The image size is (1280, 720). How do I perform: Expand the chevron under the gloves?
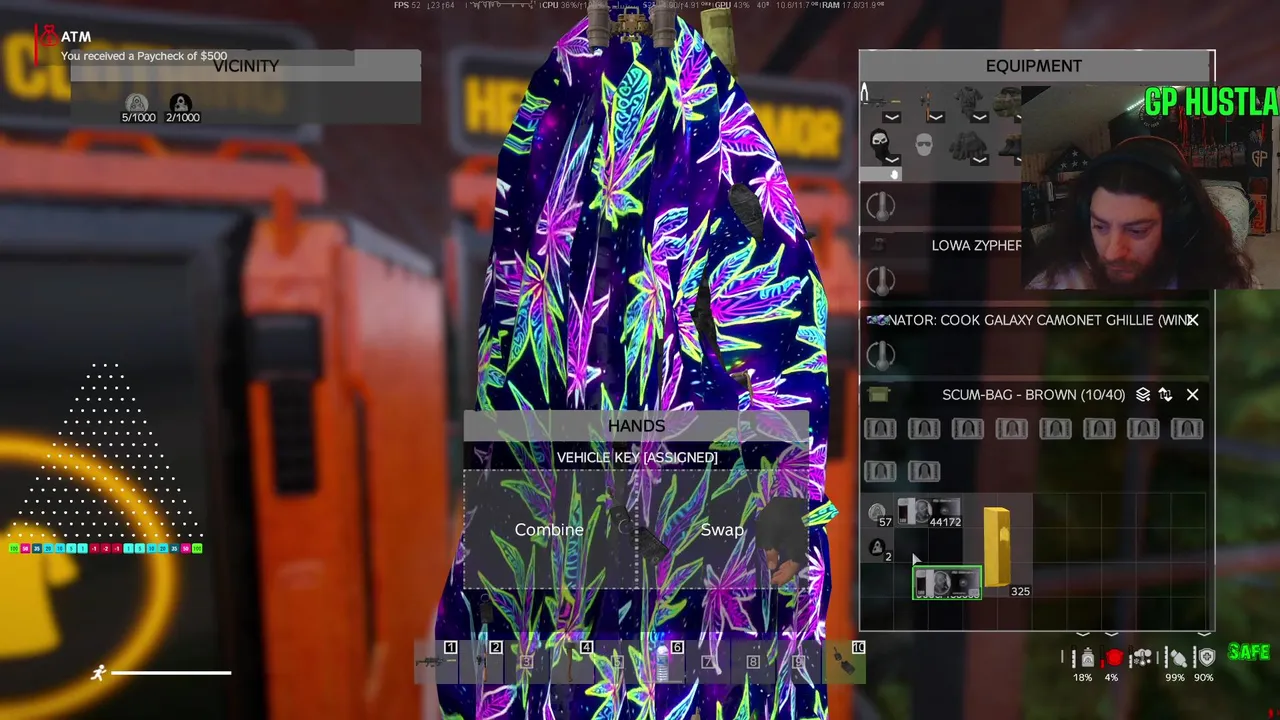pyautogui.click(x=979, y=160)
